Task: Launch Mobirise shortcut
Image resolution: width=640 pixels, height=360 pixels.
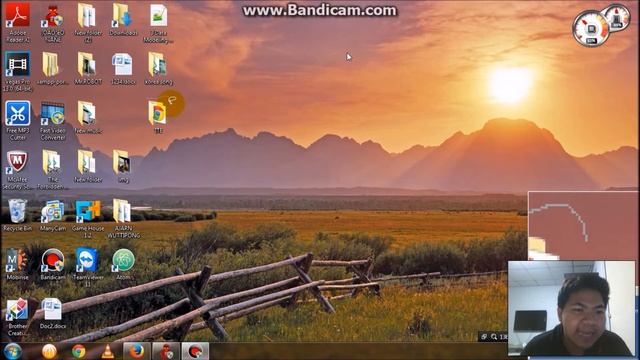Action: pyautogui.click(x=18, y=264)
